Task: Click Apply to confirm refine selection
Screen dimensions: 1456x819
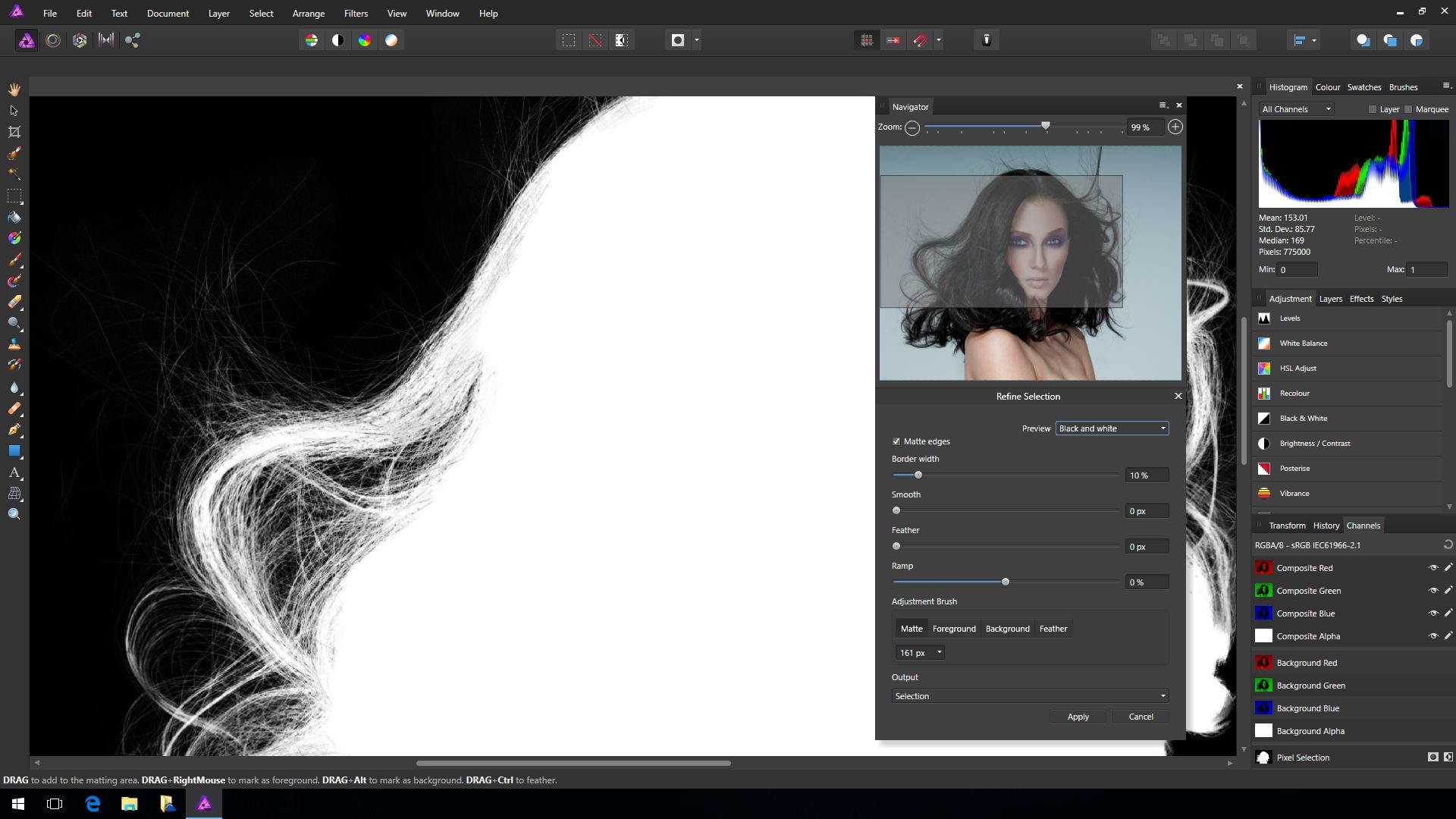Action: pyautogui.click(x=1079, y=716)
